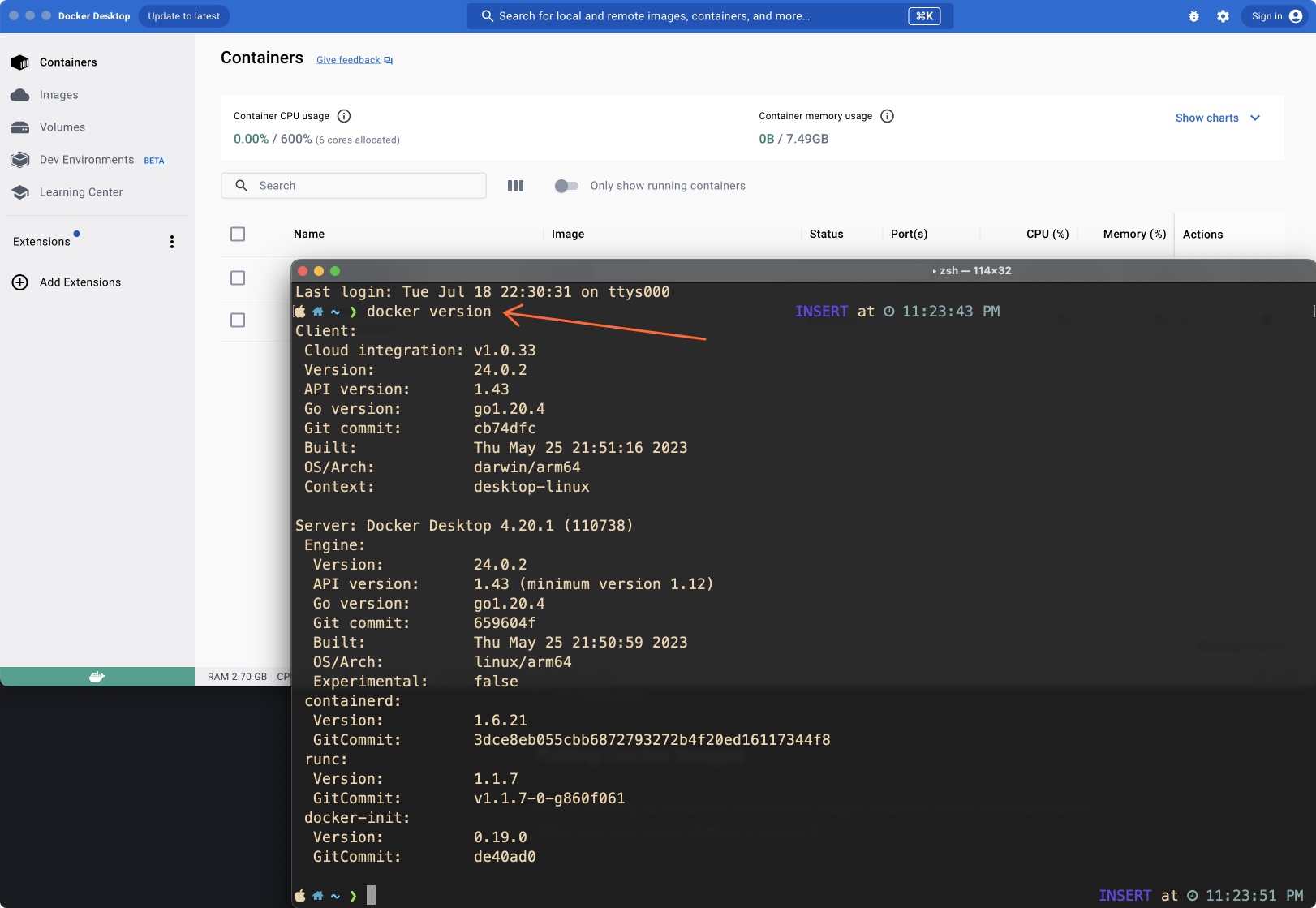Click the Server: Docker Desktop 4.20.1 line

464,526
